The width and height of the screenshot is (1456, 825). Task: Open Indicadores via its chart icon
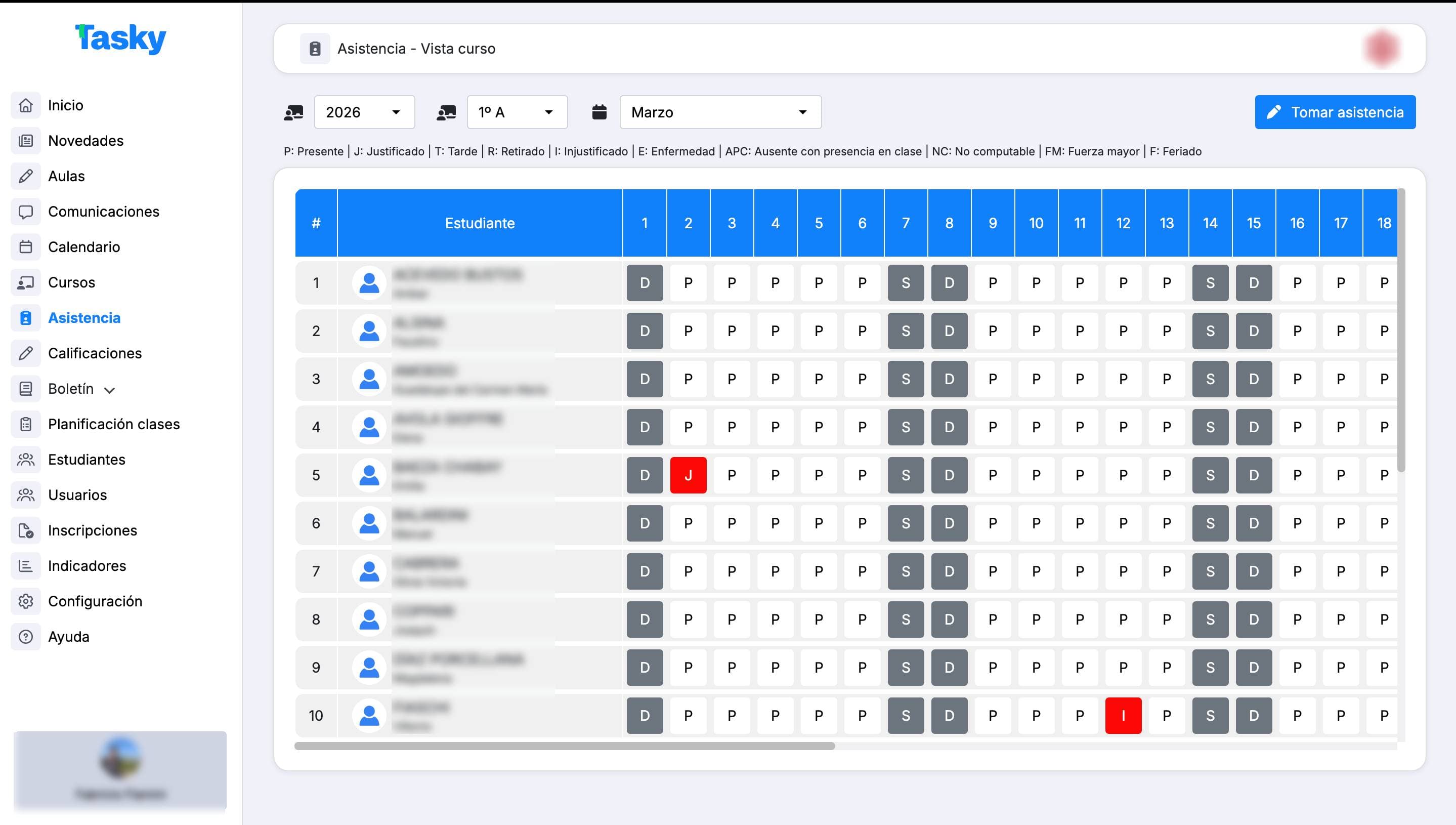click(25, 565)
